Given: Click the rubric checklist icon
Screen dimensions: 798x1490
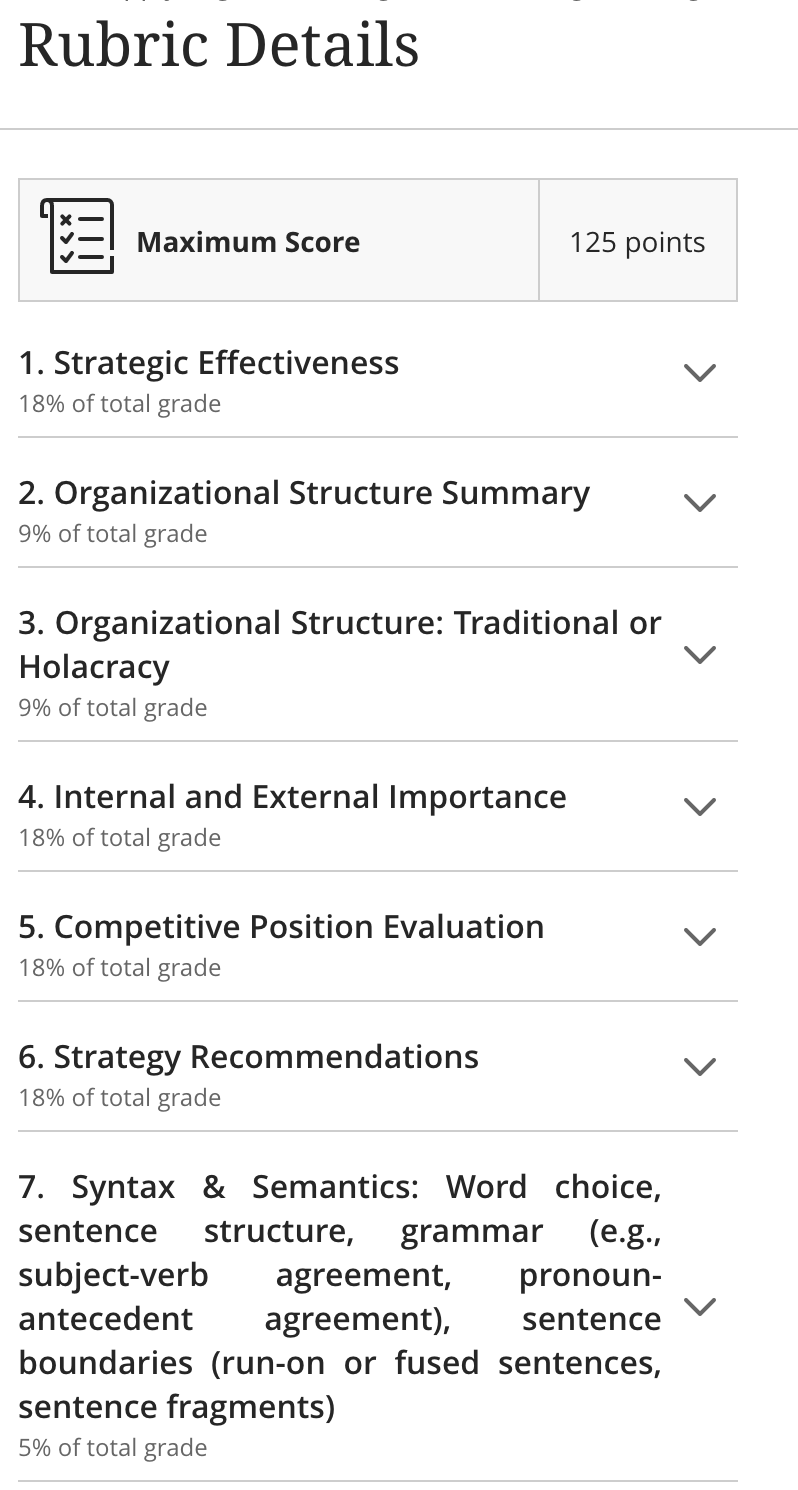Looking at the screenshot, I should coord(77,236).
